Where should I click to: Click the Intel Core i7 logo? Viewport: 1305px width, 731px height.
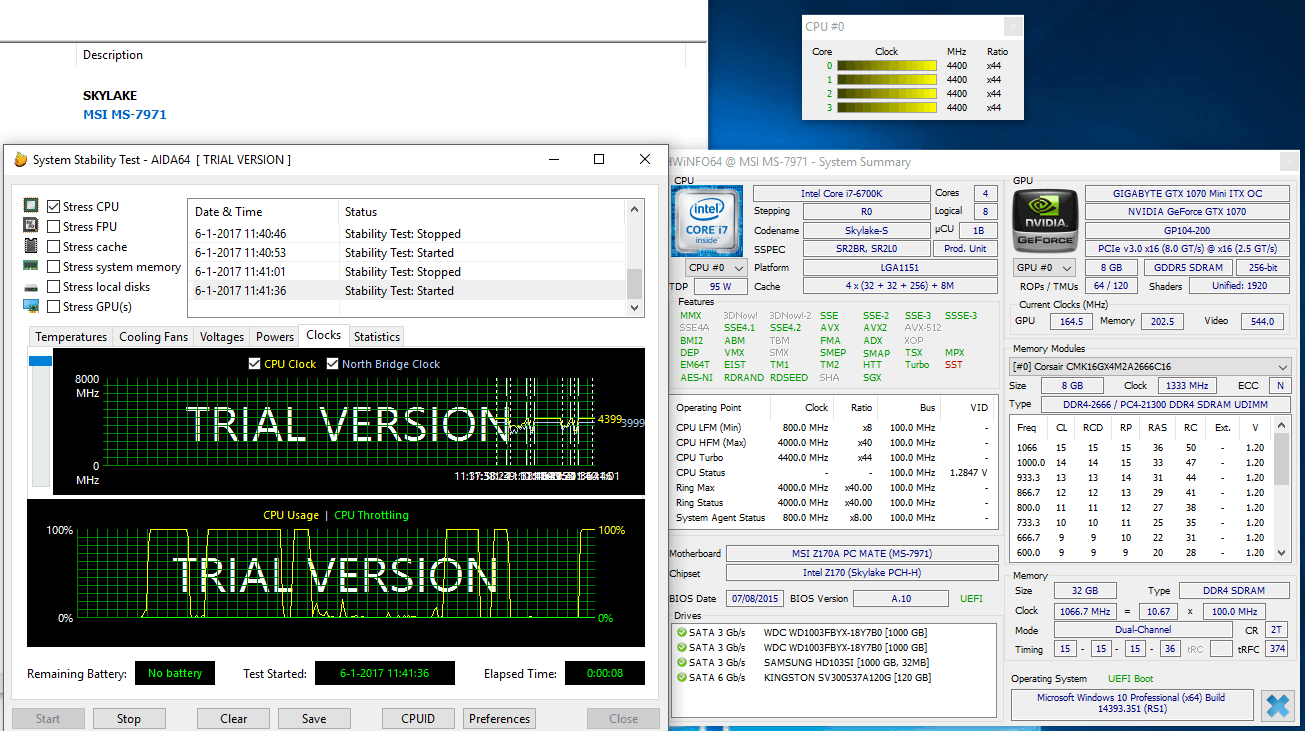click(707, 223)
